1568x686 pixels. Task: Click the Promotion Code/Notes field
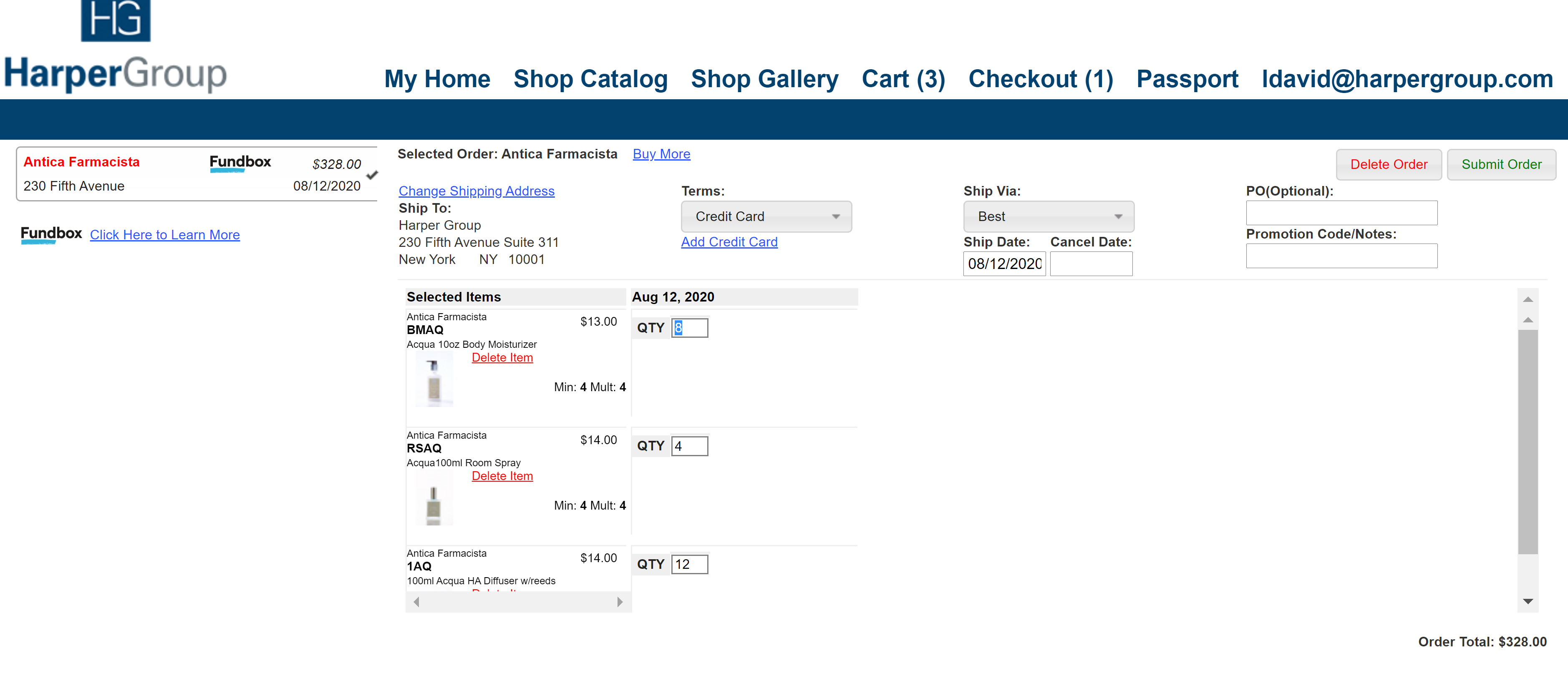pyautogui.click(x=1341, y=256)
